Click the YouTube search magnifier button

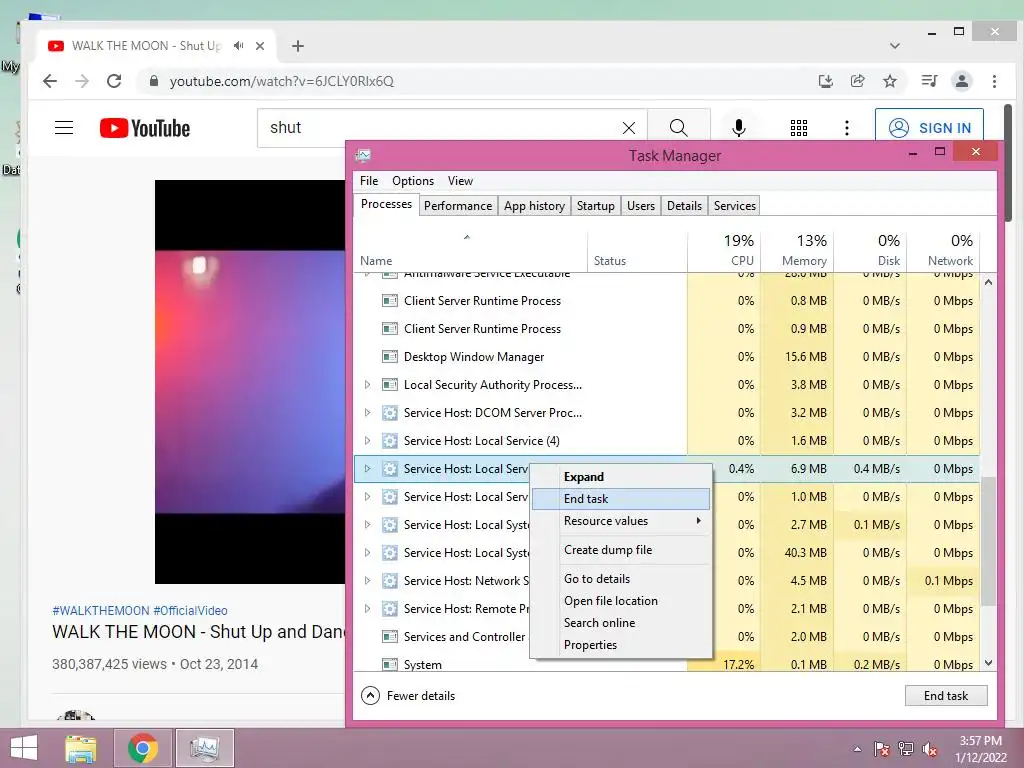(x=679, y=127)
